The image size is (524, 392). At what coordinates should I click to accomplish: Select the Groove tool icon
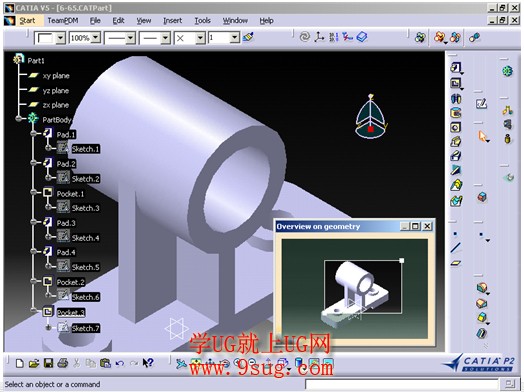[x=456, y=113]
